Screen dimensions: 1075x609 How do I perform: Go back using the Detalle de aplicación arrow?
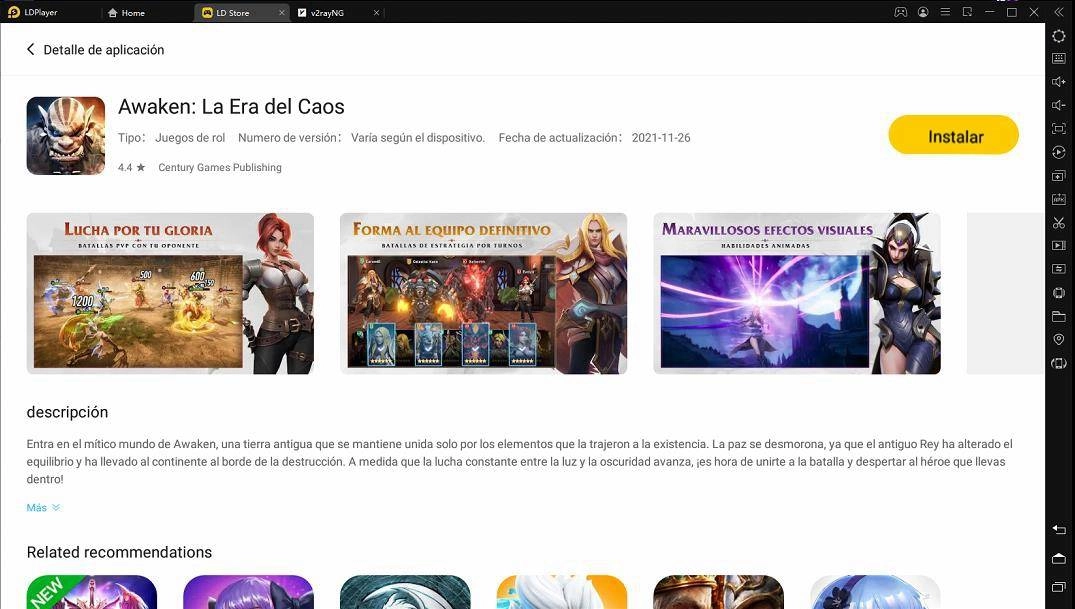point(30,49)
